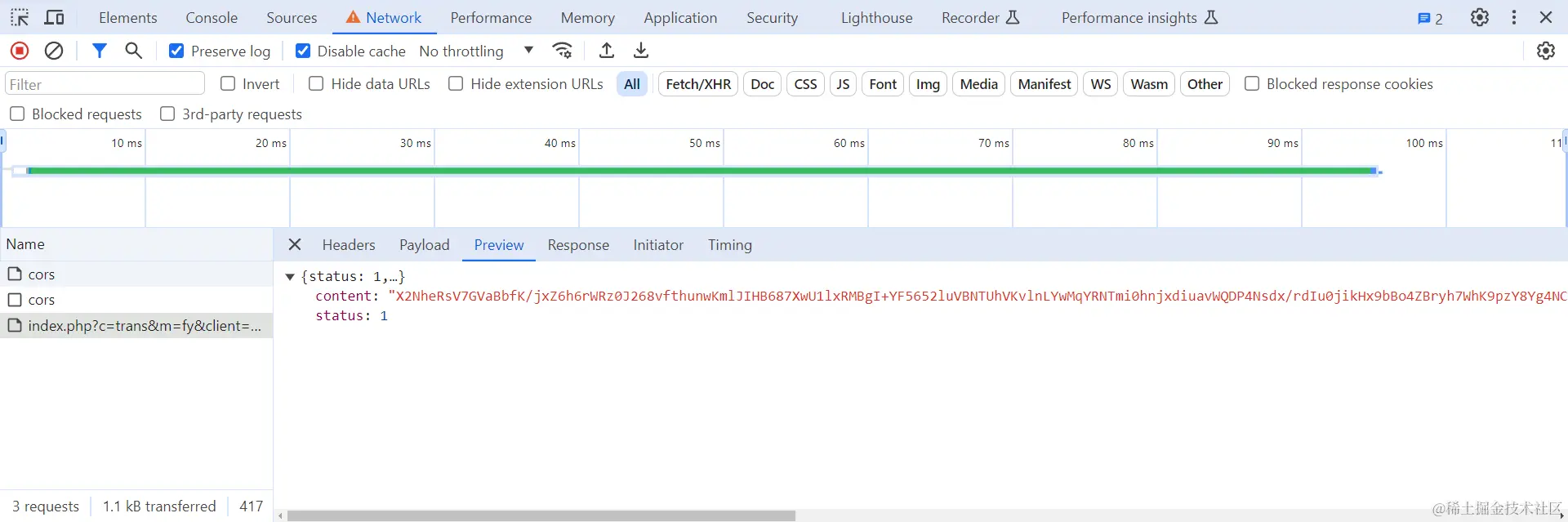The width and height of the screenshot is (1568, 522).
Task: Filter requests by CSS
Action: (x=805, y=83)
